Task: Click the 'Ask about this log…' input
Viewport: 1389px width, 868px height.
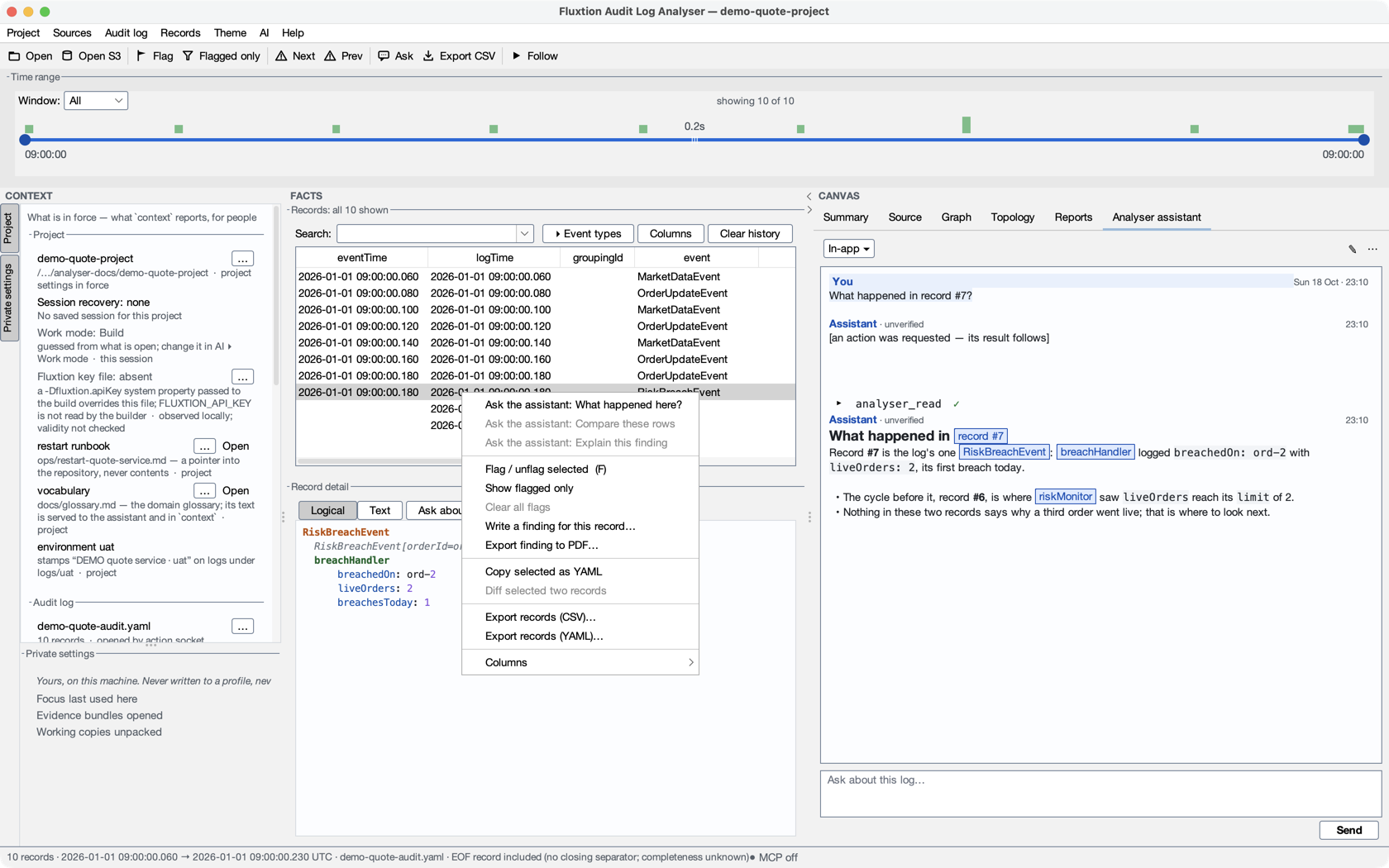Action: coord(1100,794)
